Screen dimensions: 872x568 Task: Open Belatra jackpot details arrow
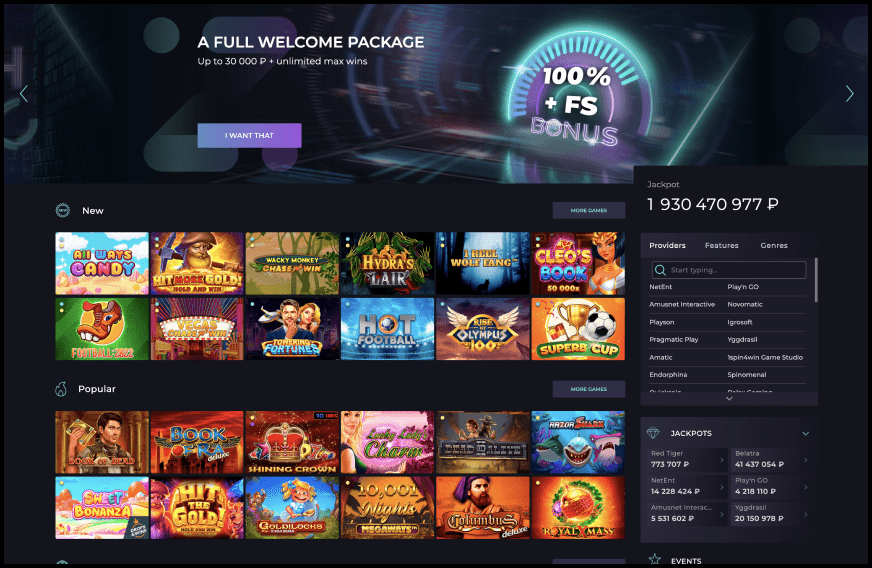tap(806, 460)
